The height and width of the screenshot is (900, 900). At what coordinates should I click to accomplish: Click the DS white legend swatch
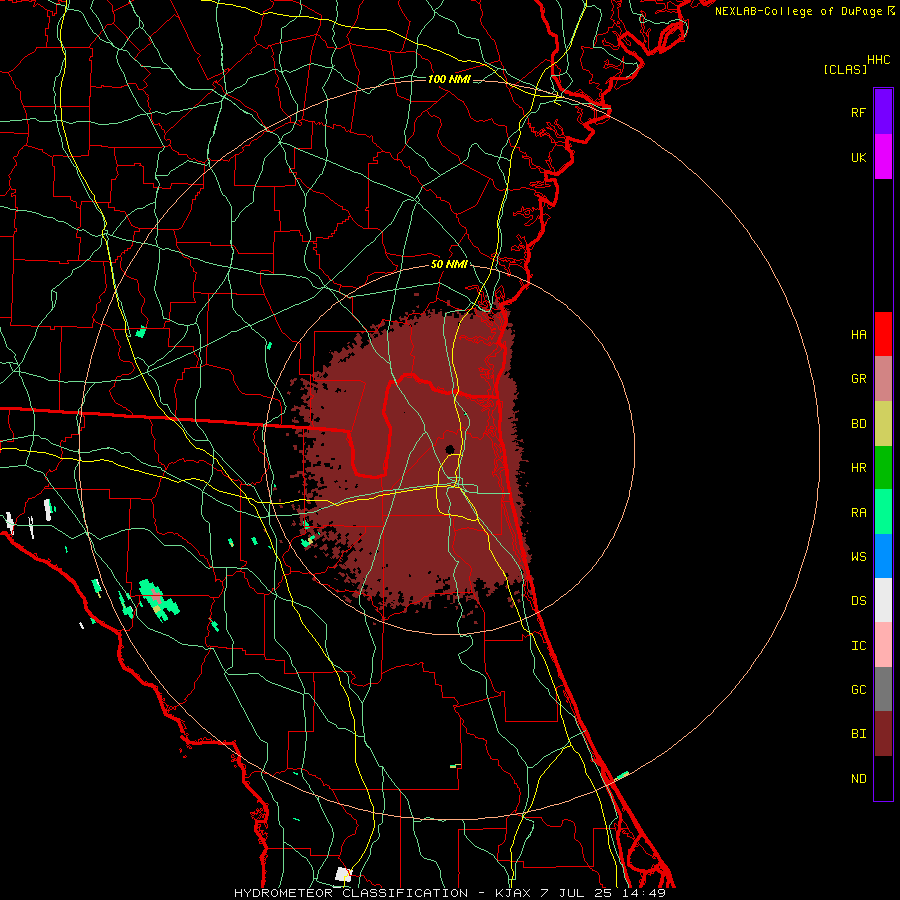tap(883, 600)
